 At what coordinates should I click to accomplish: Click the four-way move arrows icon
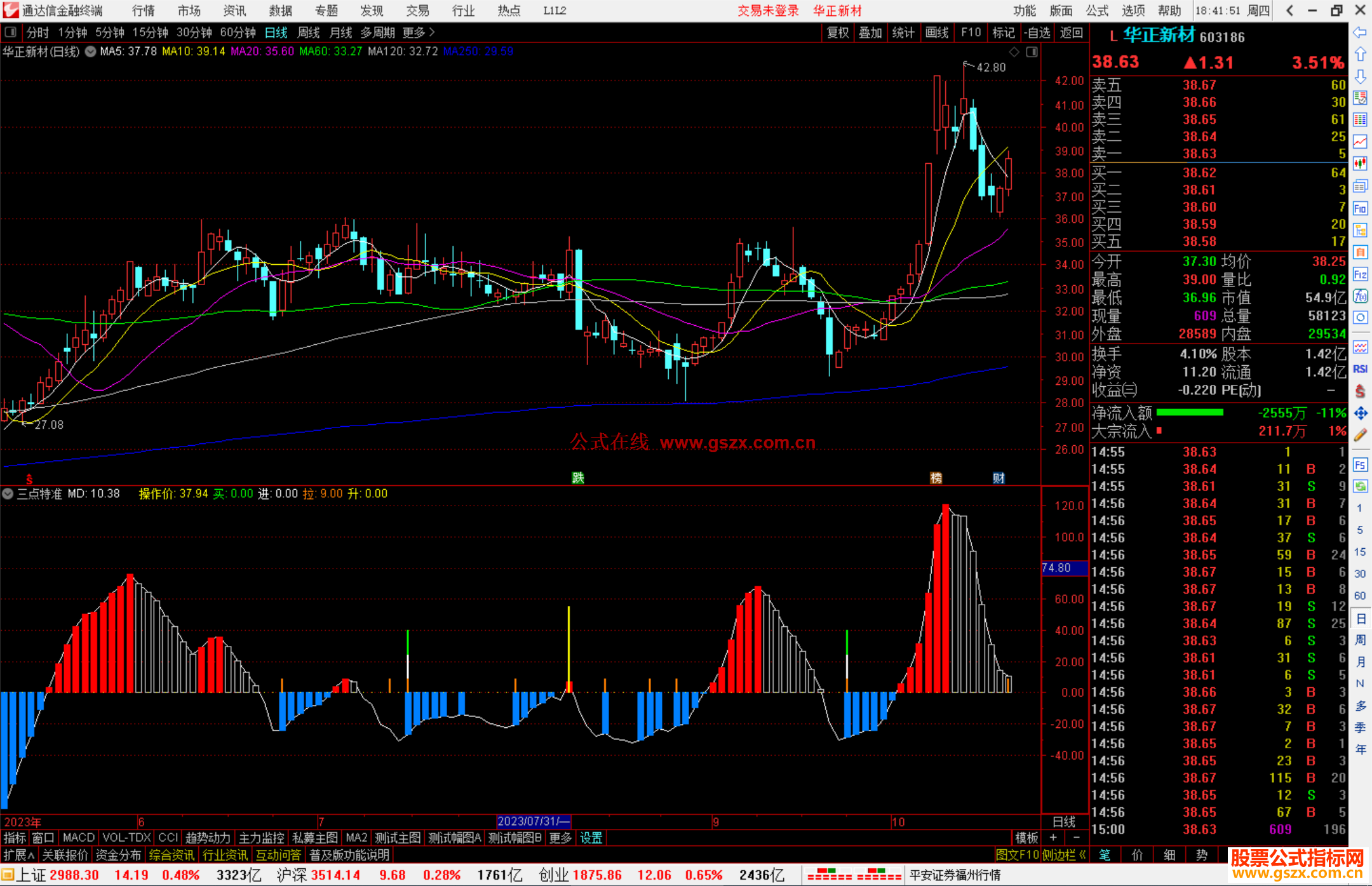point(1360,413)
